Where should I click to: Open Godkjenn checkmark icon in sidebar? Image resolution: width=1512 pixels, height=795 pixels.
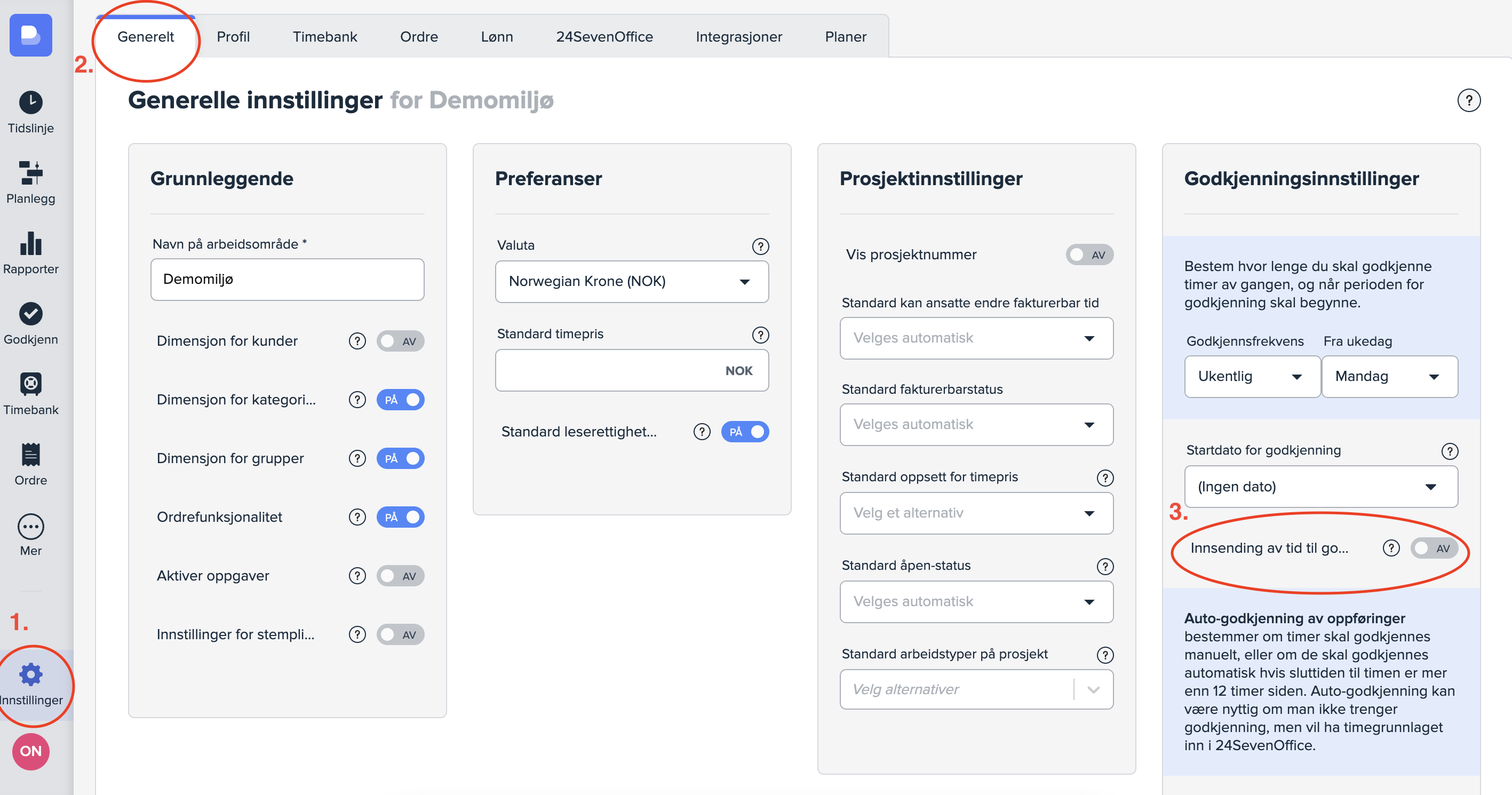pos(30,314)
